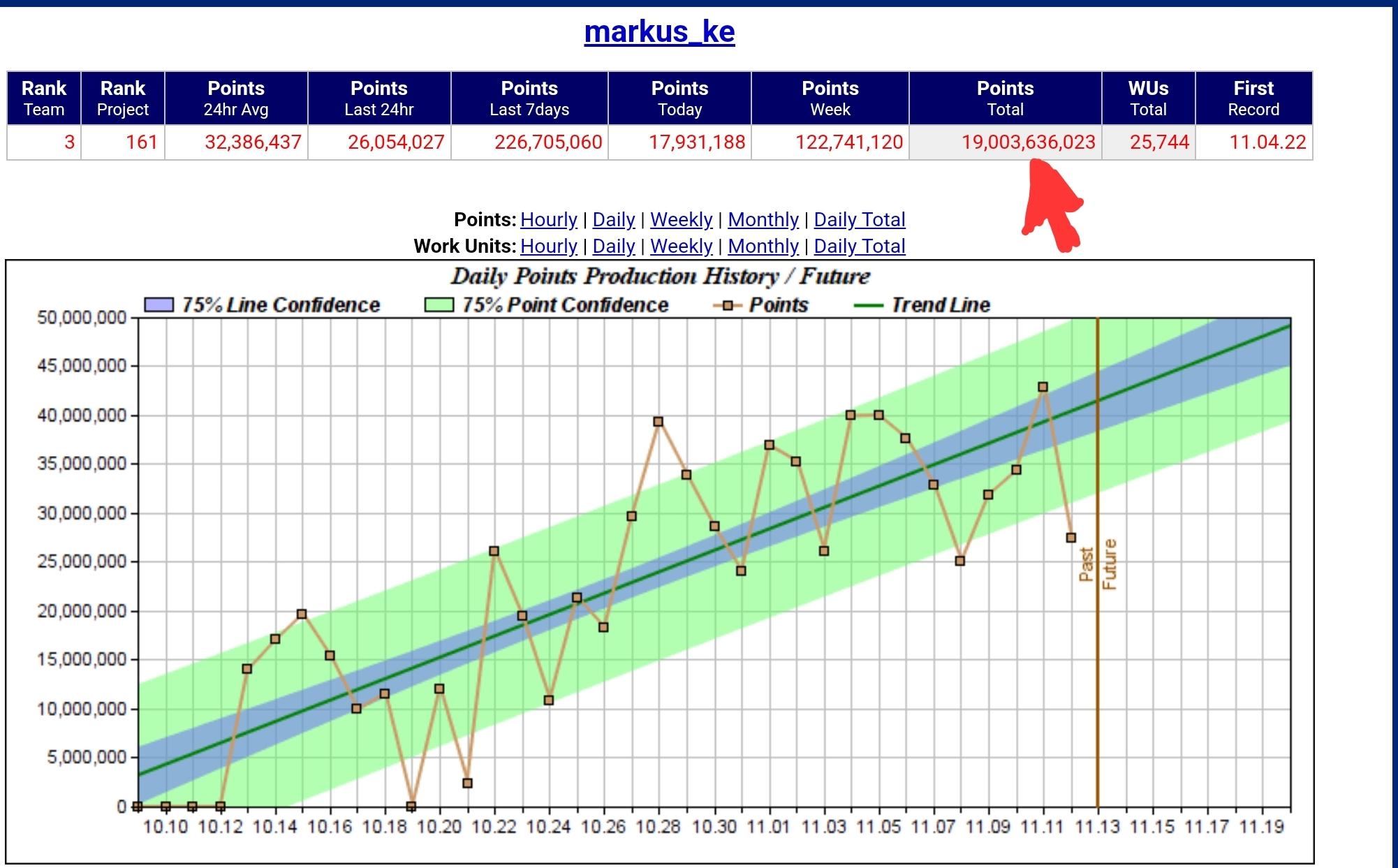Image resolution: width=1398 pixels, height=868 pixels.
Task: Open Points Daily chart link
Action: [x=613, y=219]
